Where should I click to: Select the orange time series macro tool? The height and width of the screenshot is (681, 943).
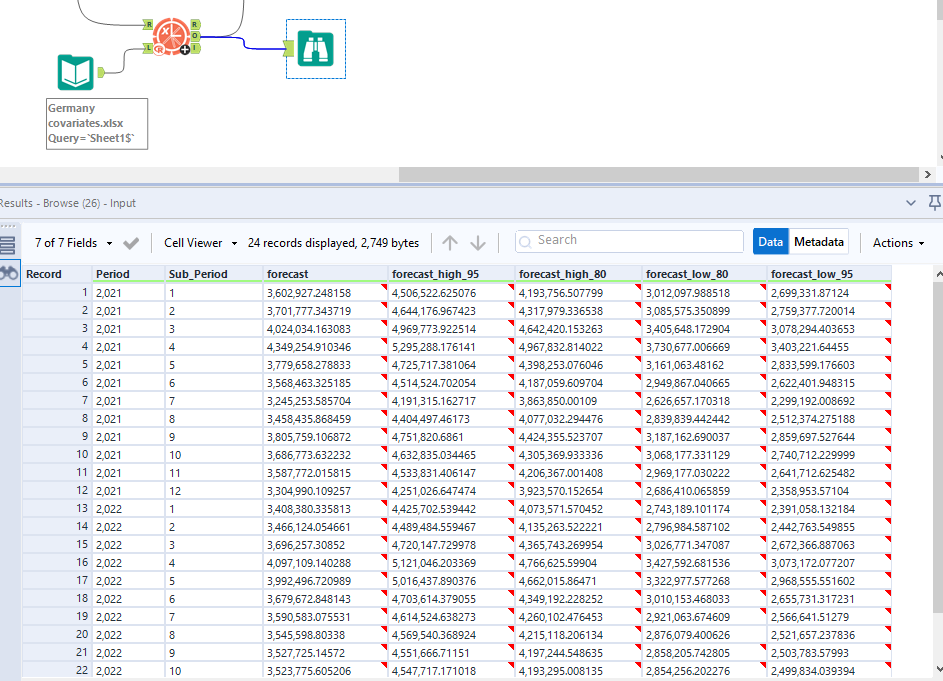170,35
